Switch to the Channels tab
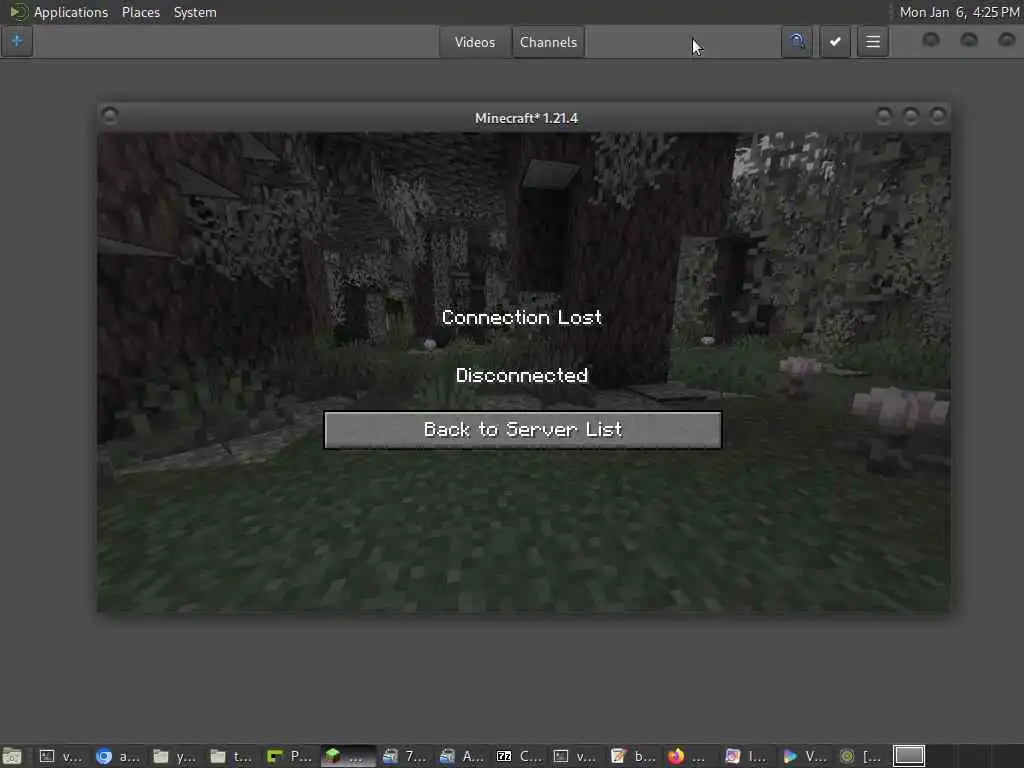The height and width of the screenshot is (768, 1024). click(549, 42)
